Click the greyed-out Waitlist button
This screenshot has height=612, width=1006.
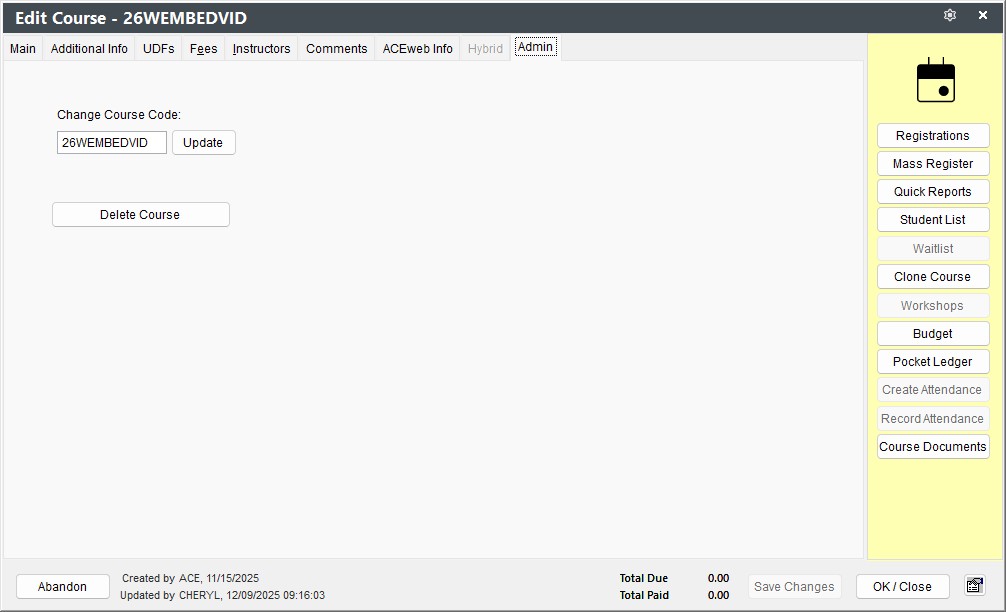click(x=933, y=249)
